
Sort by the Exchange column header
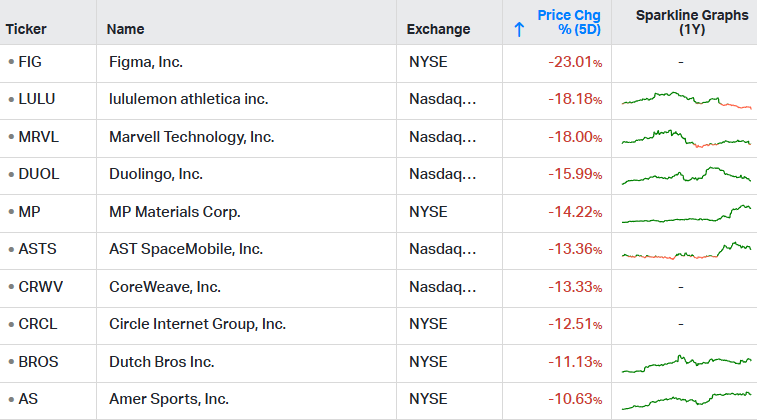pyautogui.click(x=438, y=29)
